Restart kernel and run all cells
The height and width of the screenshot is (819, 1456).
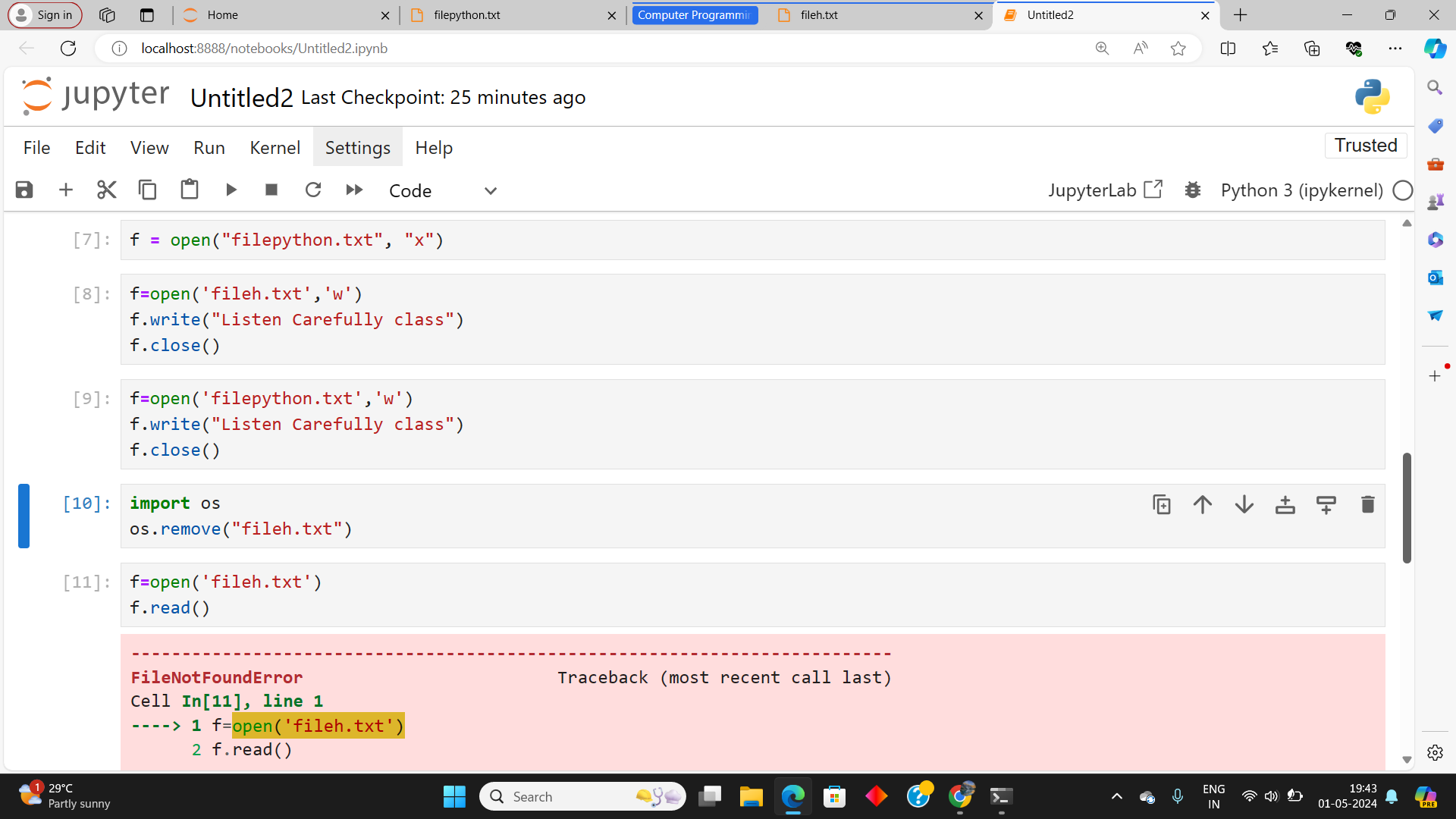click(x=354, y=190)
